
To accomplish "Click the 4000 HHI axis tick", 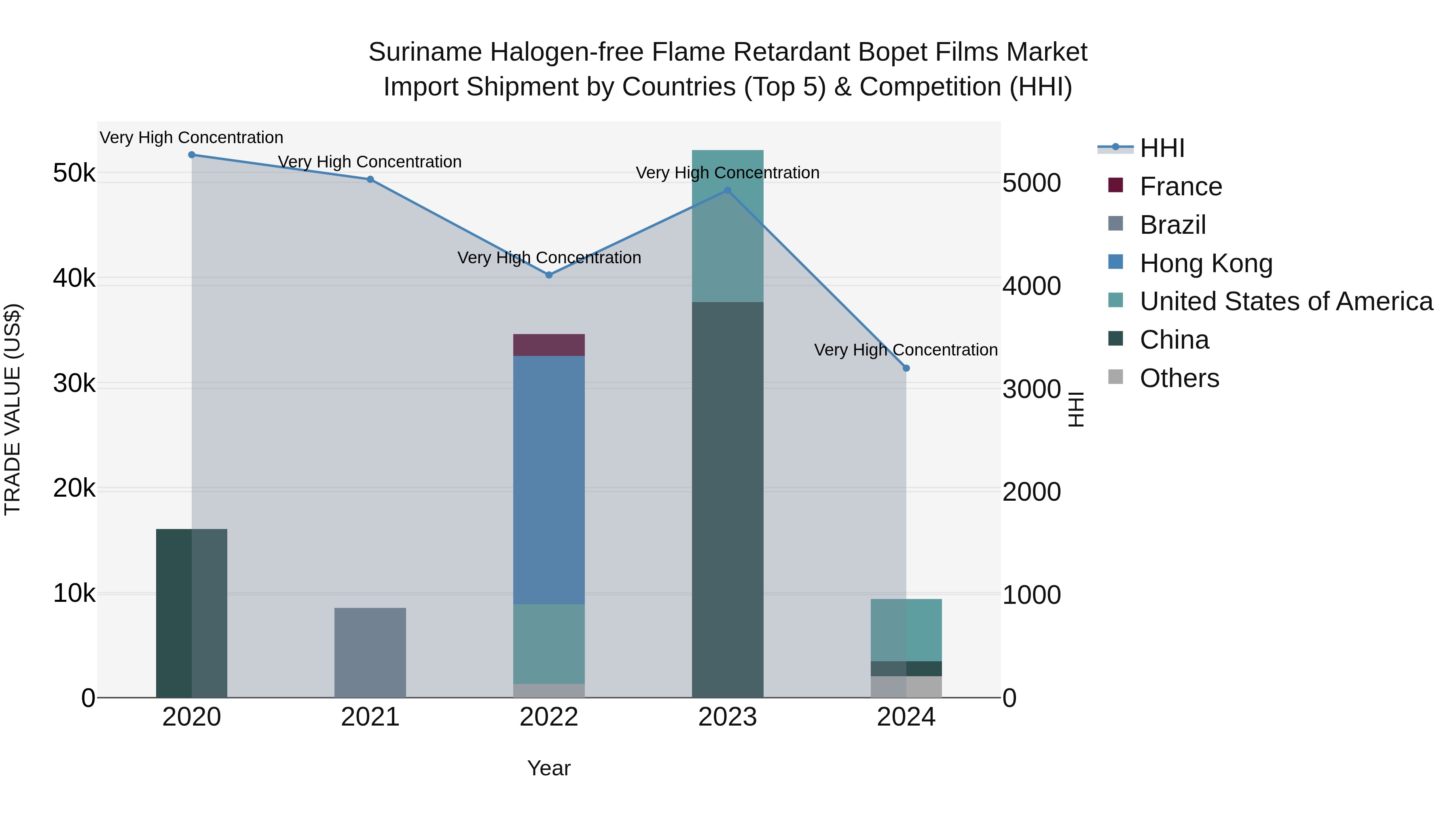I will pos(1032,286).
